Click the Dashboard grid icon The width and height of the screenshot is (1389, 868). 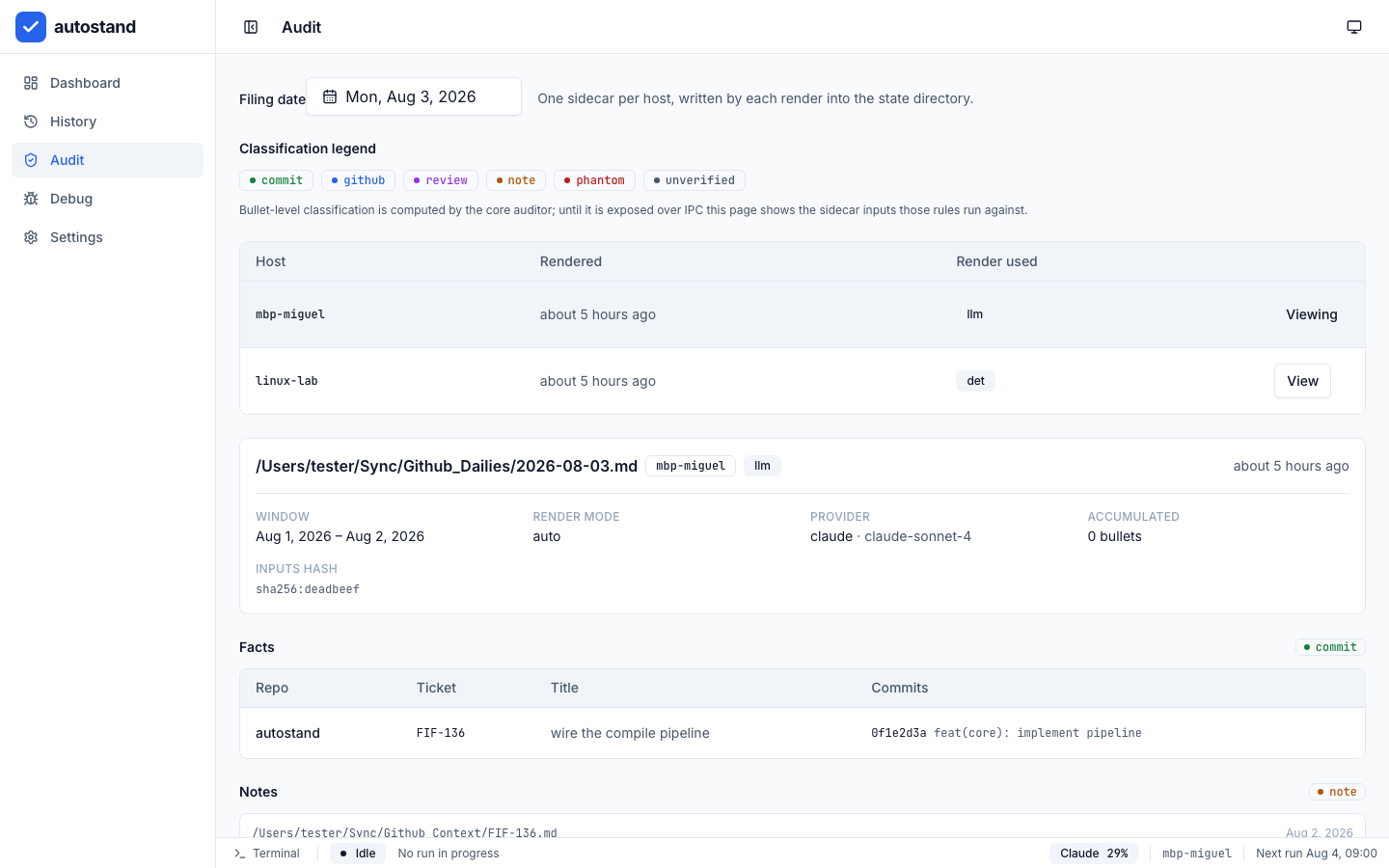(31, 83)
